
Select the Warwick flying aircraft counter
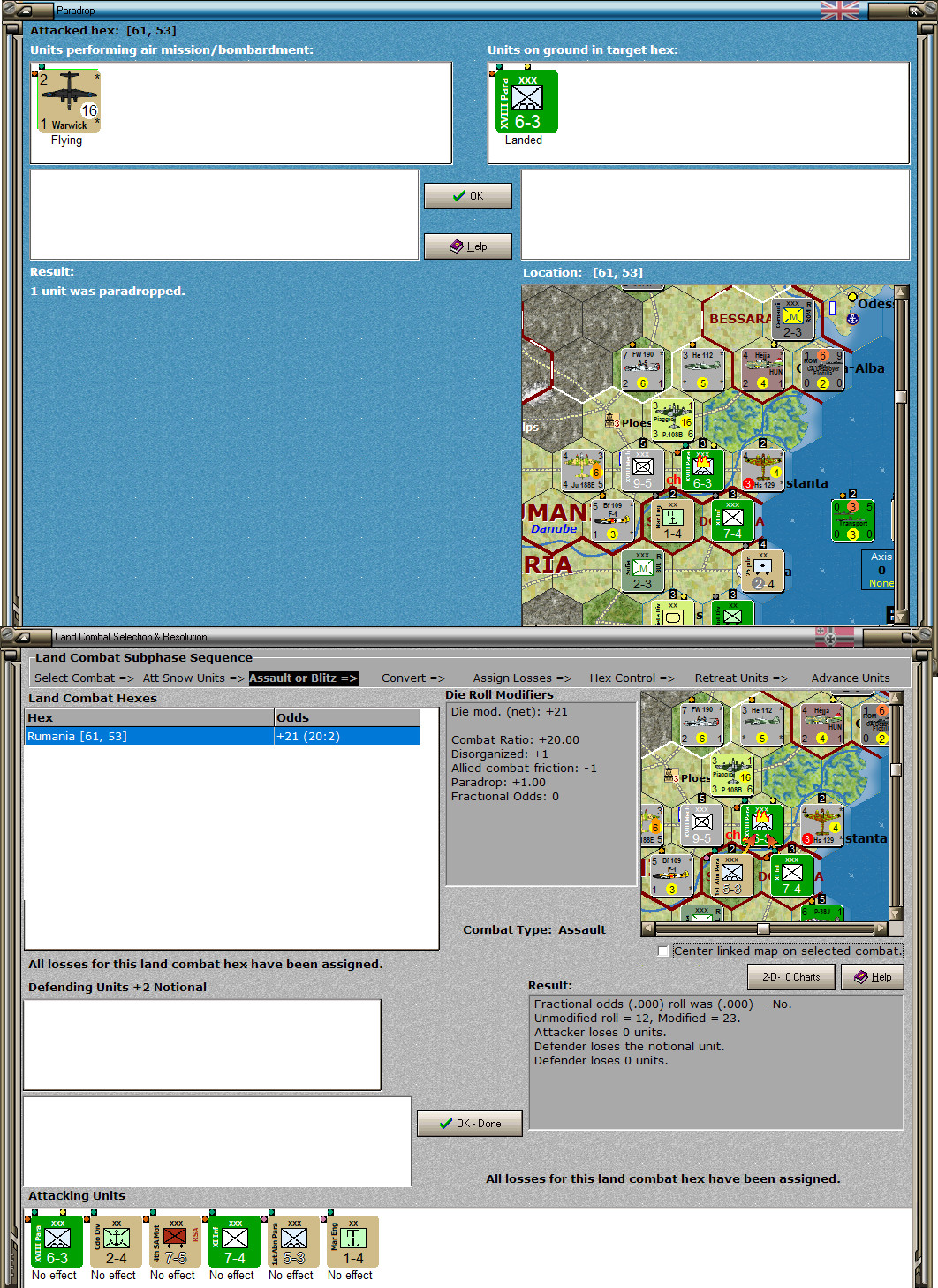coord(68,101)
